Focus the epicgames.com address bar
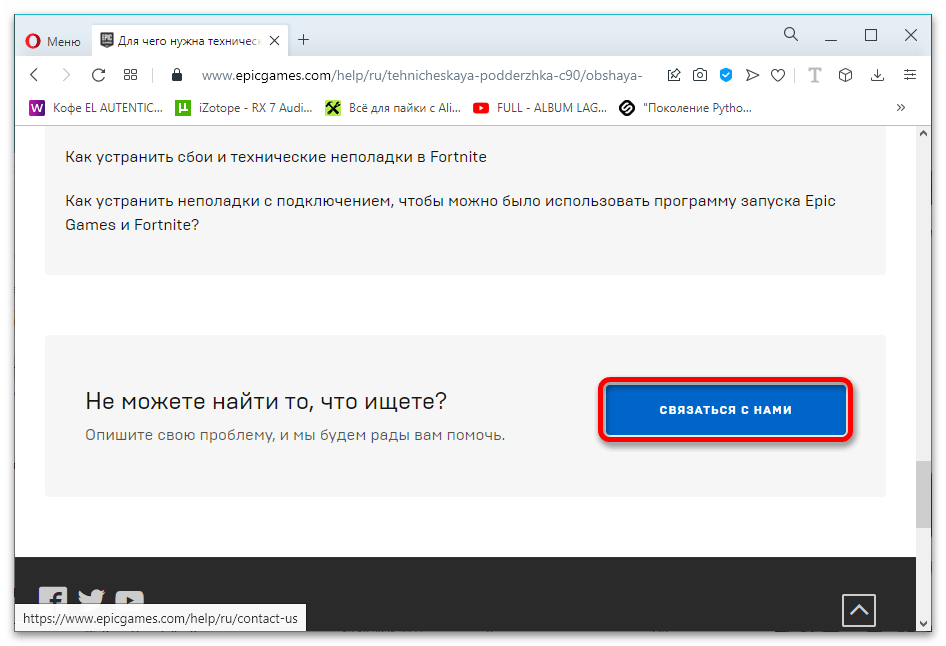 (421, 75)
